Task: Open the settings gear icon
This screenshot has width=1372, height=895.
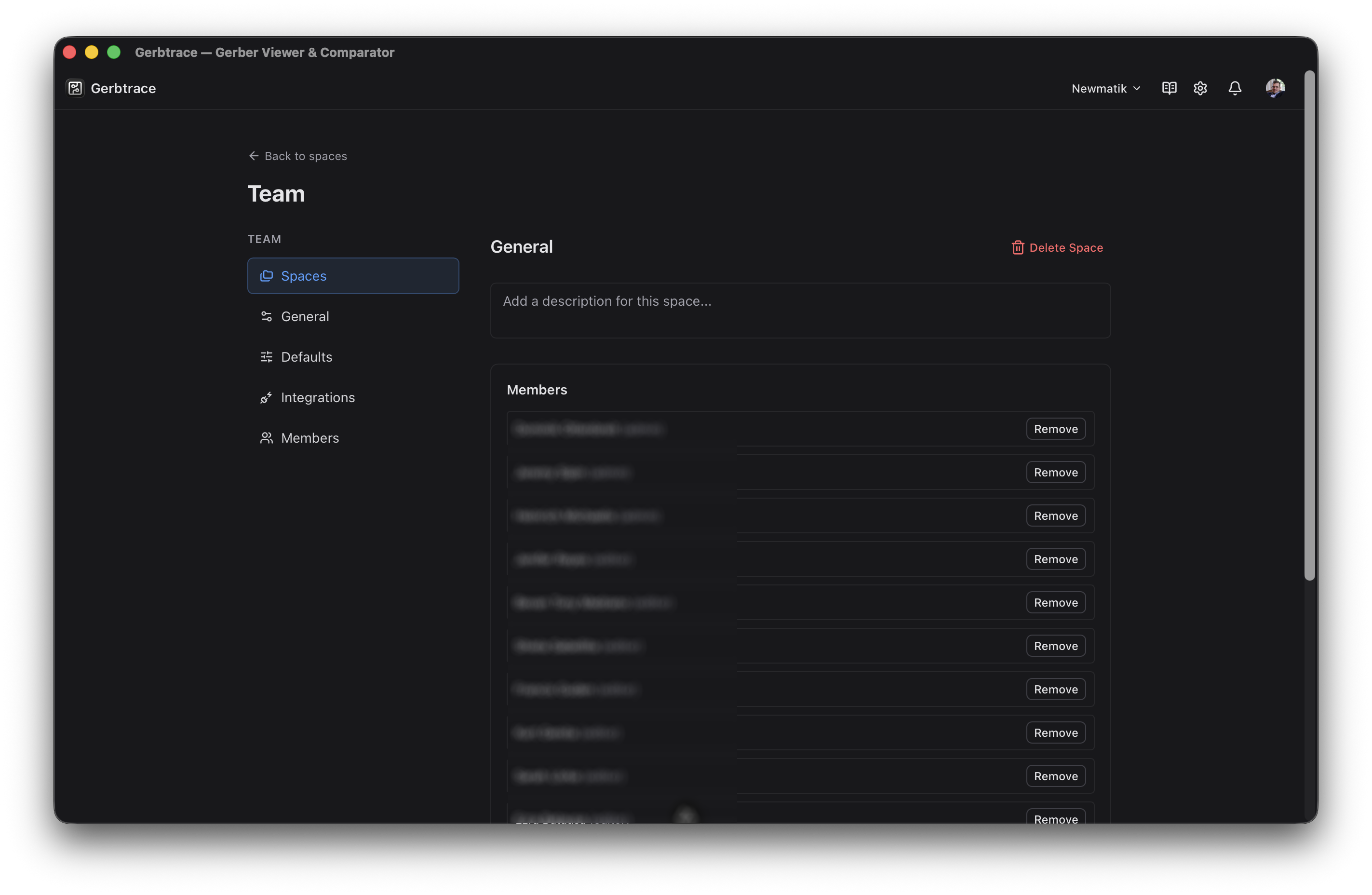Action: [x=1200, y=88]
